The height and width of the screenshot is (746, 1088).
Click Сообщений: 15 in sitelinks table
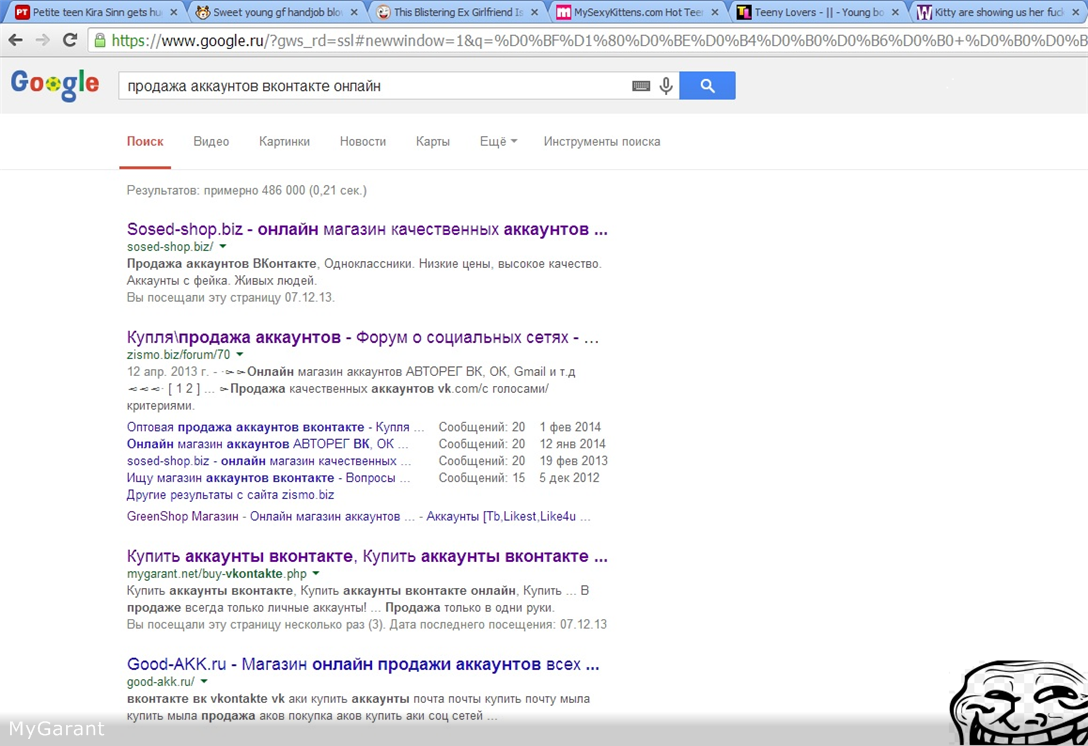[482, 478]
